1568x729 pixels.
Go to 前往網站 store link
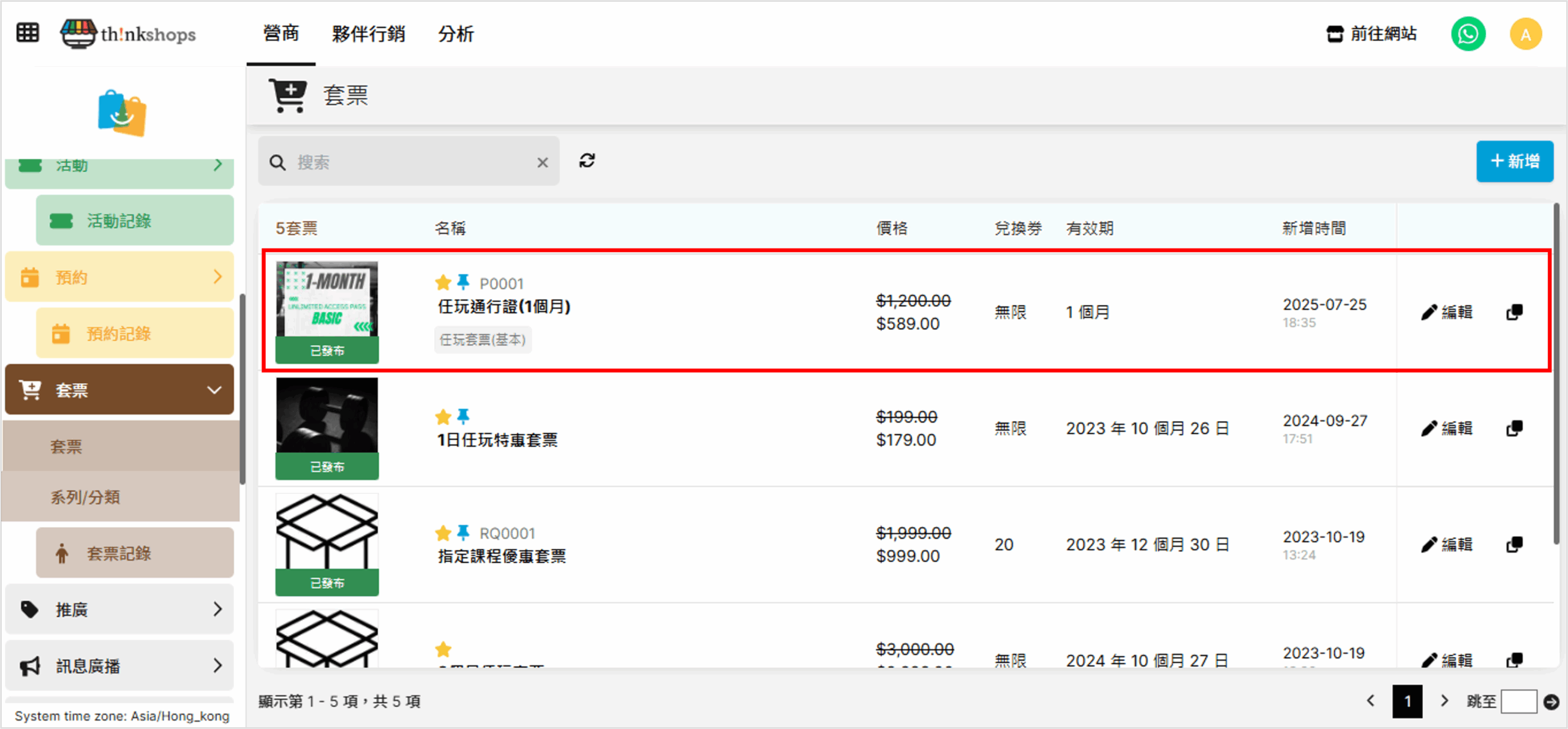[1372, 34]
